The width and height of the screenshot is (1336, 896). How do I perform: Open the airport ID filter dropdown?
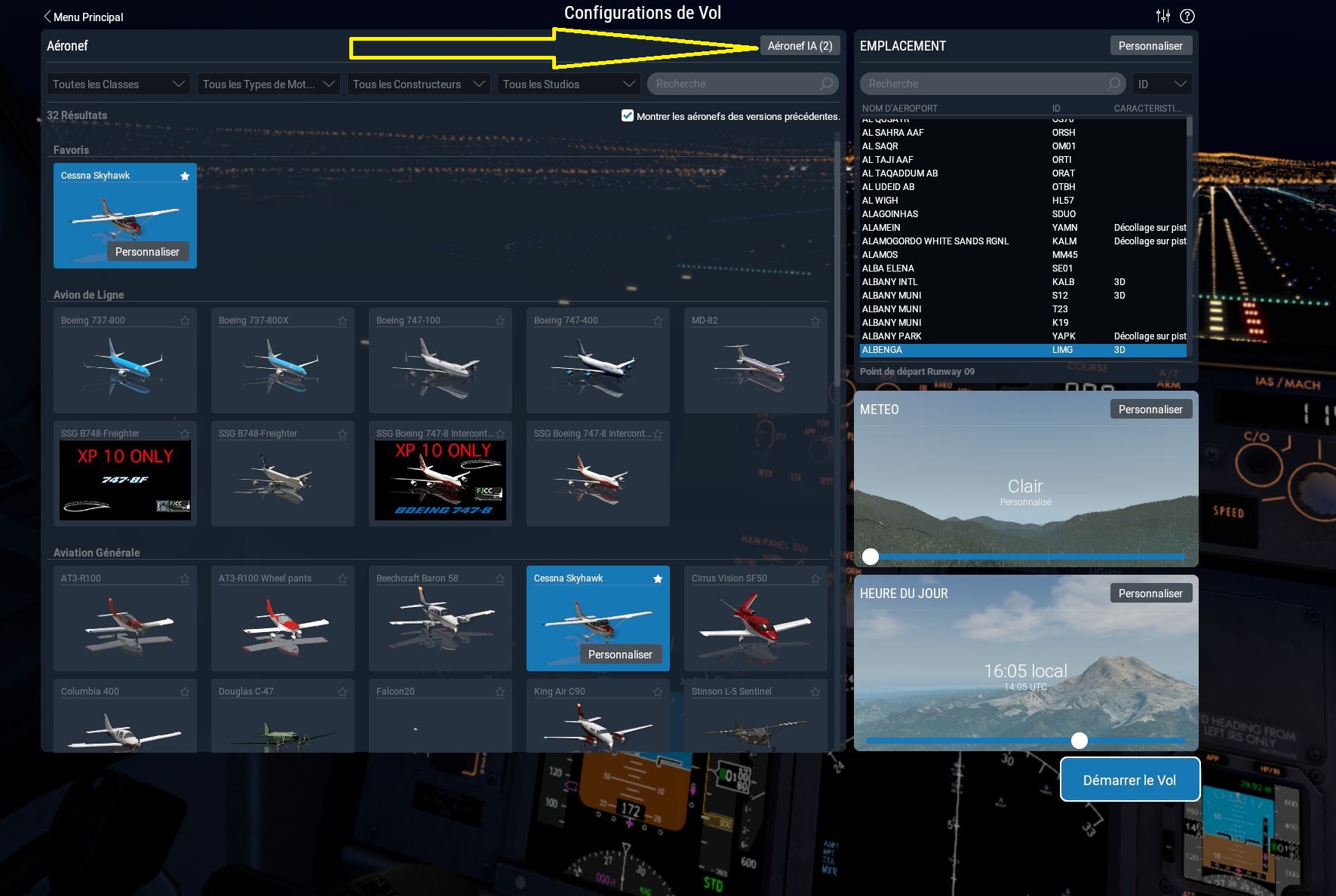(1162, 84)
